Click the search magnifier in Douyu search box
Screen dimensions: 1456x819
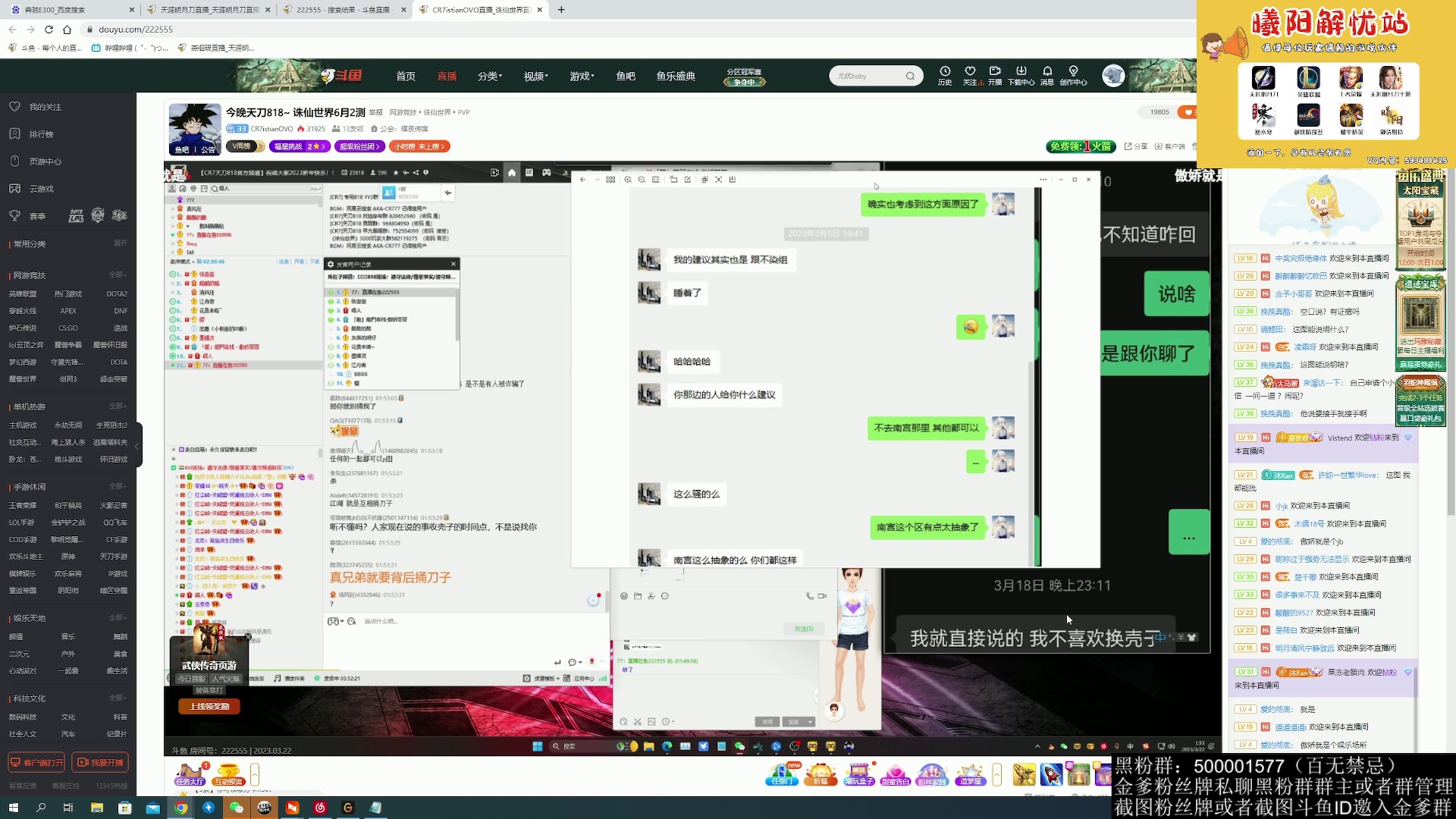[x=910, y=76]
